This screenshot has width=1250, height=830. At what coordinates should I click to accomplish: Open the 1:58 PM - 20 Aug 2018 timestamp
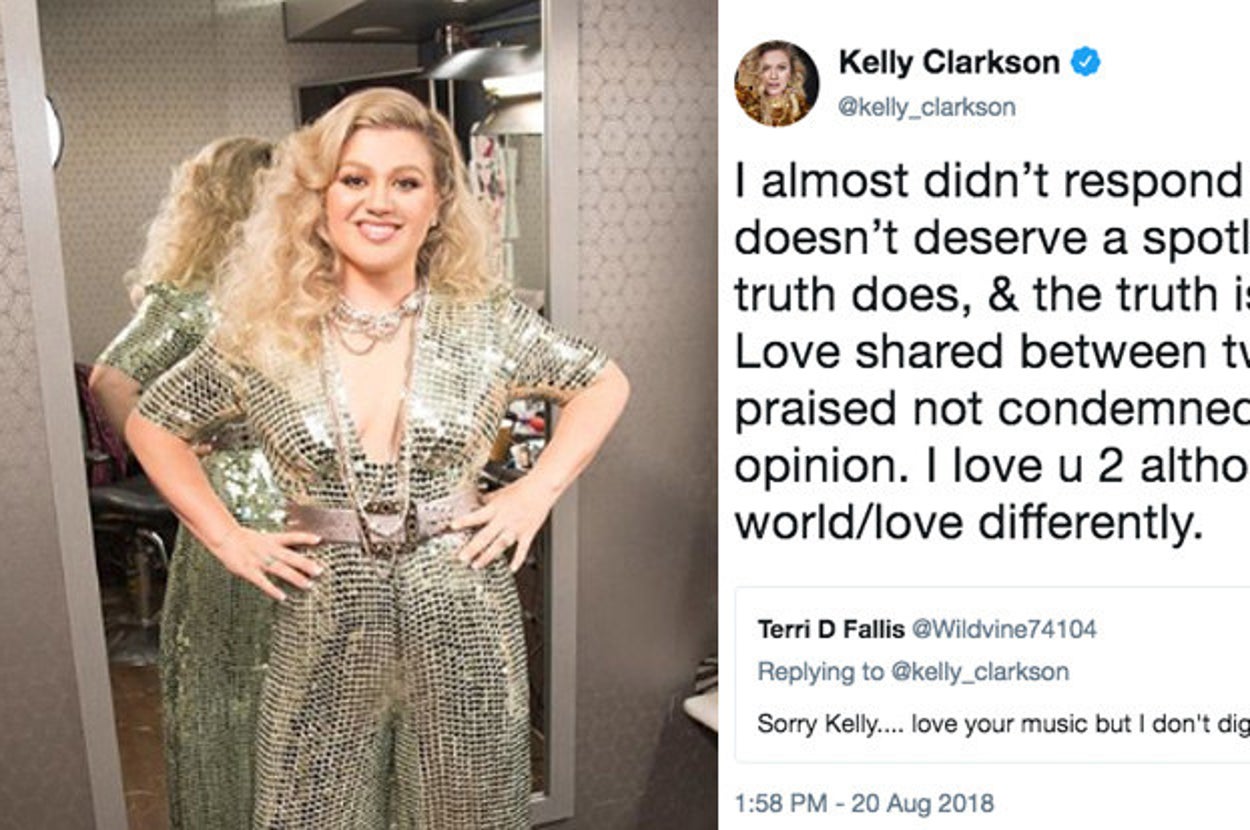864,802
